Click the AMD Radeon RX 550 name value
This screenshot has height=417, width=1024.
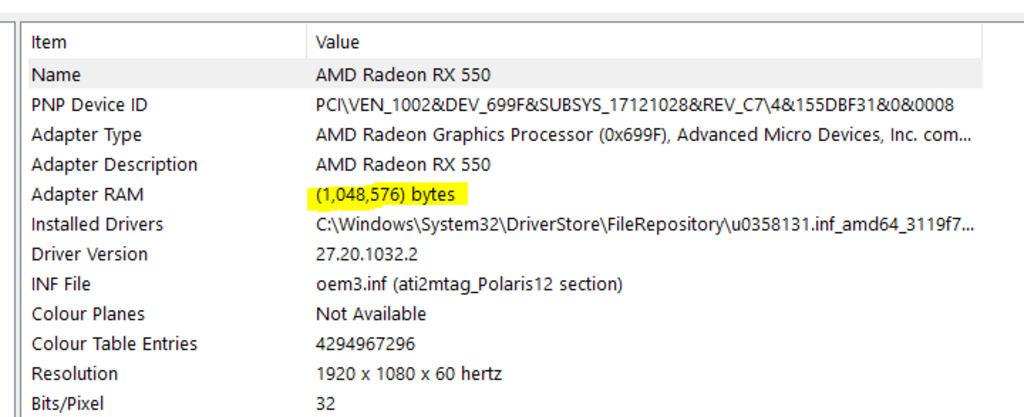click(x=403, y=75)
